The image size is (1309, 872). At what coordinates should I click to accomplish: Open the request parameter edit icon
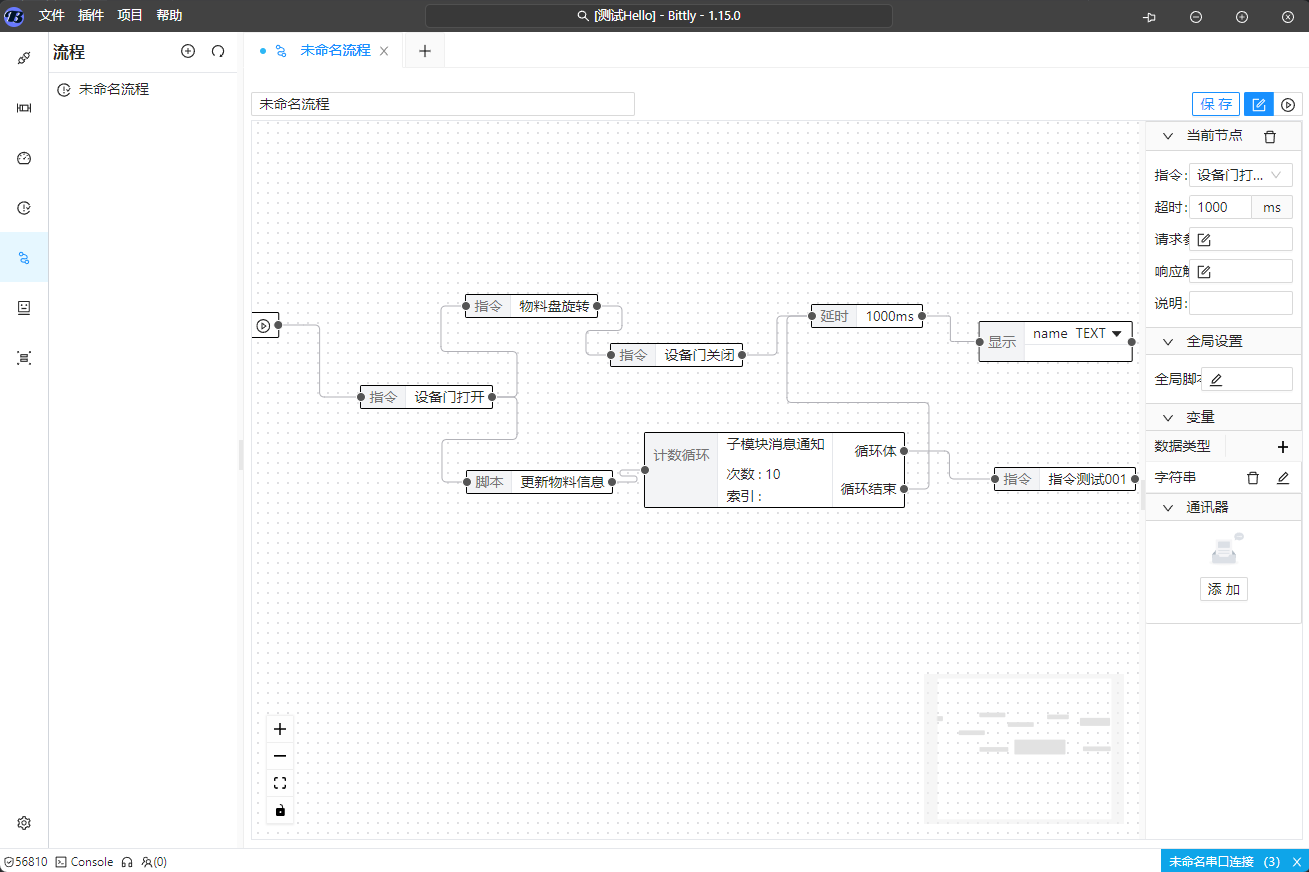1204,240
